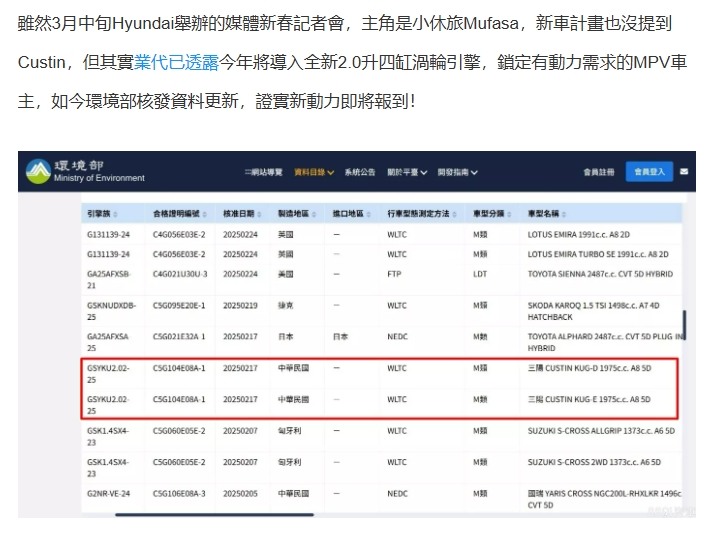Select the LOTUS EMIRA 1991c.c. A8 2D cell
Image resolution: width=714 pixels, height=545 pixels.
pos(579,234)
